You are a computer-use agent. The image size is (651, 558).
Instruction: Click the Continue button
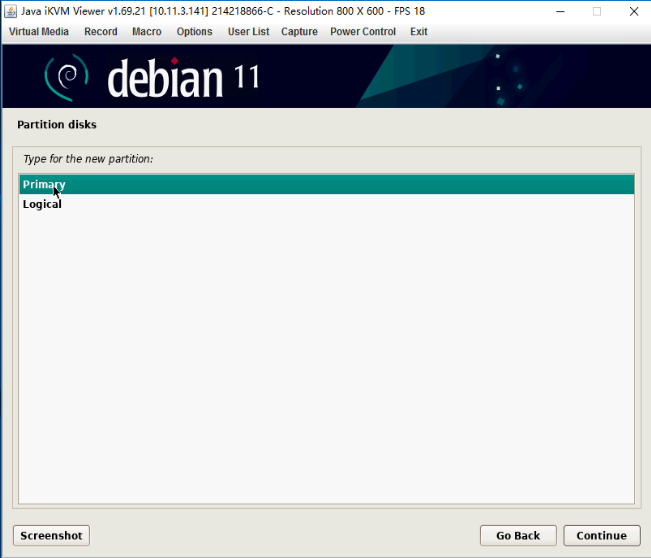point(602,536)
